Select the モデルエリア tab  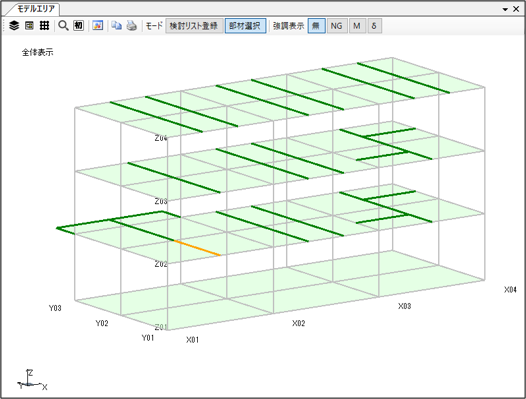(36, 9)
